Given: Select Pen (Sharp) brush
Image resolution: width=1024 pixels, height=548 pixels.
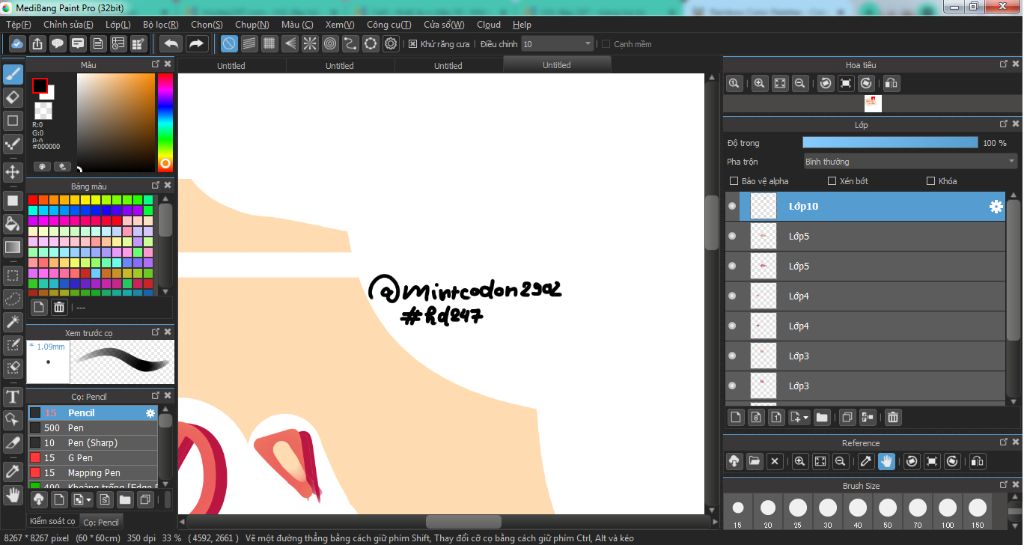Looking at the screenshot, I should 92,443.
